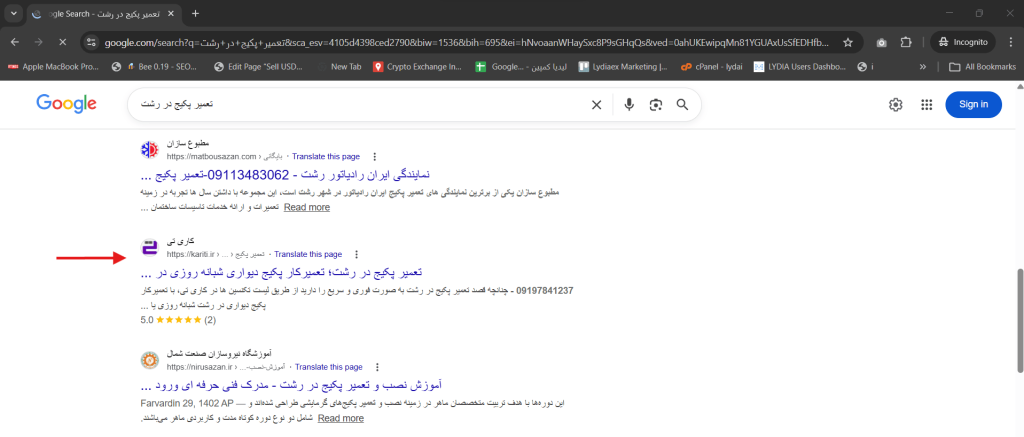Open result titled with 09113483062
The width and height of the screenshot is (1024, 437).
[x=285, y=174]
